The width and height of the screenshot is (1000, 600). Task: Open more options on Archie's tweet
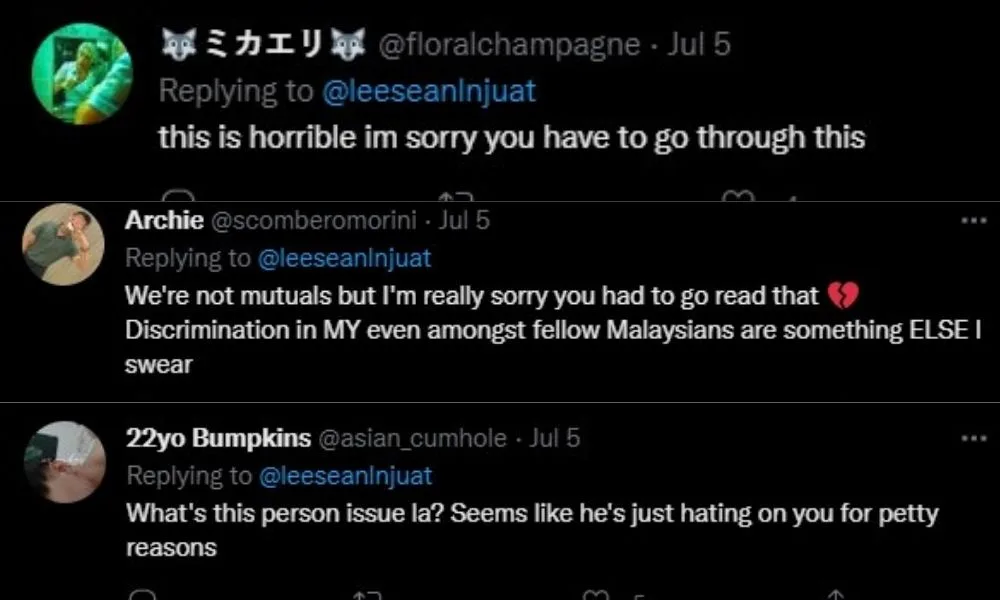coord(972,221)
